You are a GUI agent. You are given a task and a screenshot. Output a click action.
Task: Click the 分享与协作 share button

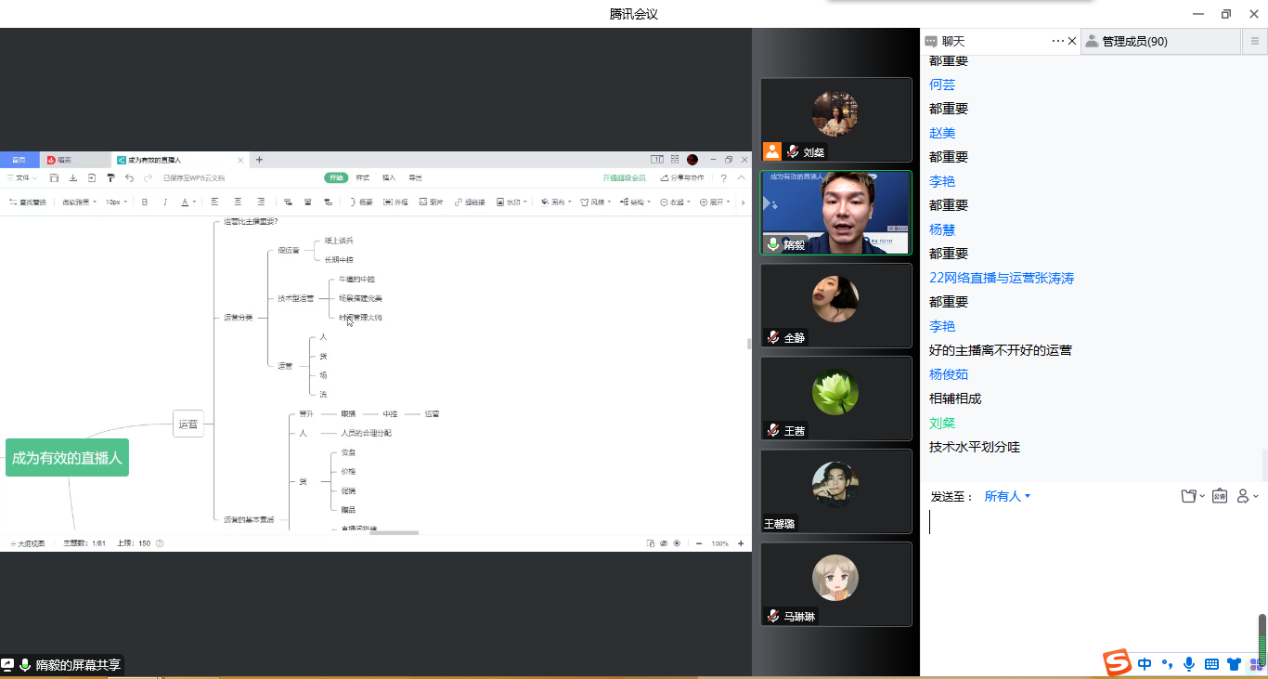682,178
